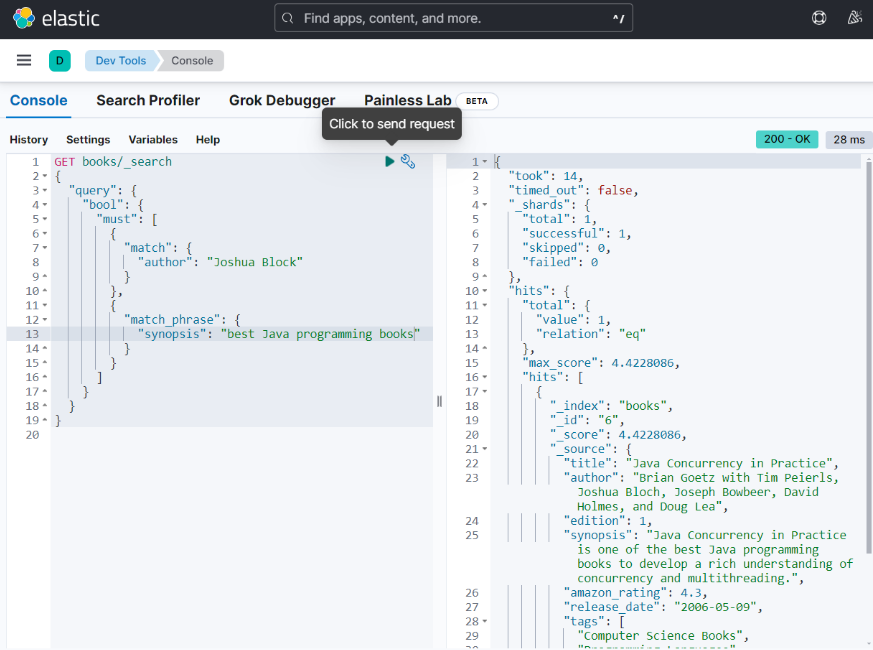Collapse response outer "hits" at line 10
The width and height of the screenshot is (873, 650).
click(x=484, y=291)
